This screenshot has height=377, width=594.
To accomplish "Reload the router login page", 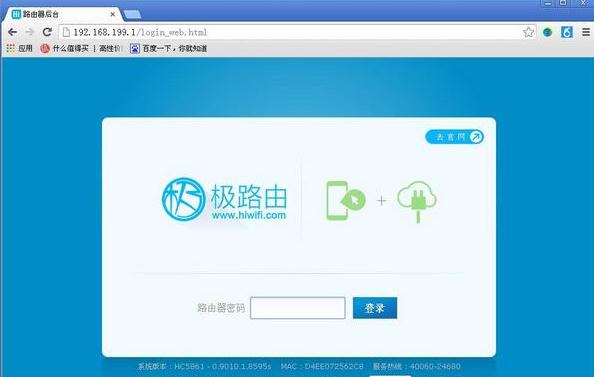I will click(47, 32).
